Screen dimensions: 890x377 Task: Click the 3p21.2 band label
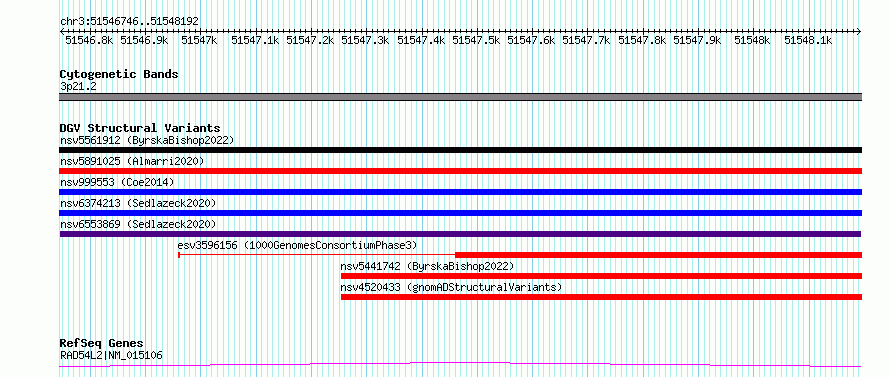pyautogui.click(x=77, y=87)
